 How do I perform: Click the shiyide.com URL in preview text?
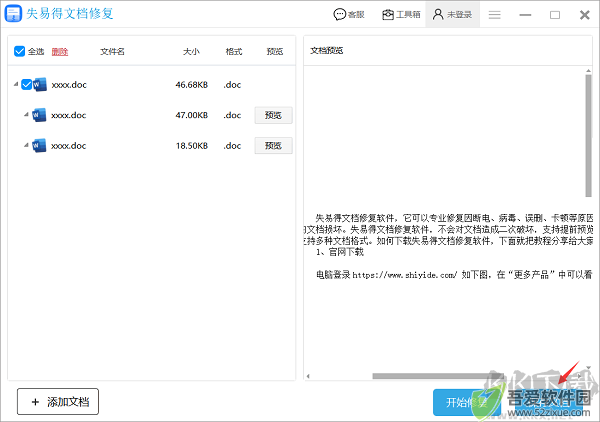(404, 275)
